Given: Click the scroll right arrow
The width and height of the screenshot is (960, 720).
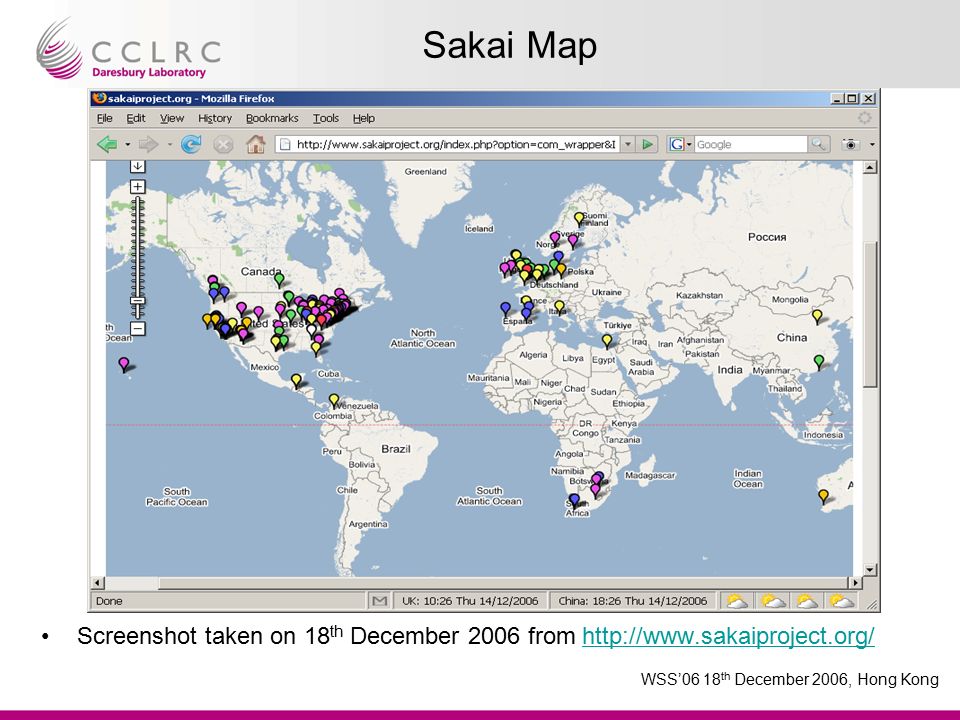Looking at the screenshot, I should tap(855, 583).
